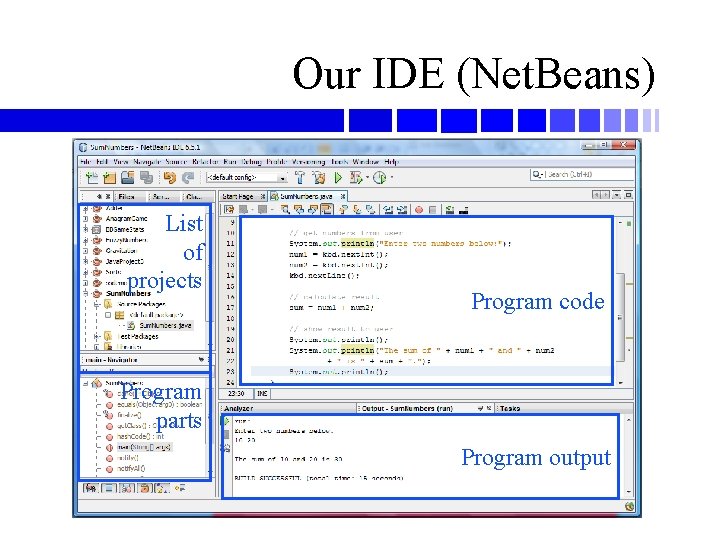Close the SumNumbers.java editor tab

[343, 196]
